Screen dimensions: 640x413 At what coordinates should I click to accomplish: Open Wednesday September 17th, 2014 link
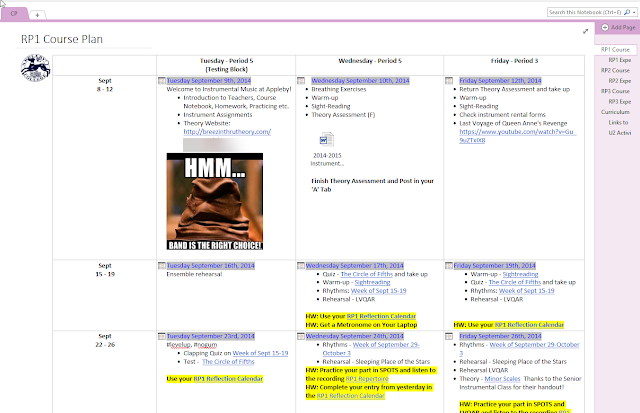click(x=355, y=266)
